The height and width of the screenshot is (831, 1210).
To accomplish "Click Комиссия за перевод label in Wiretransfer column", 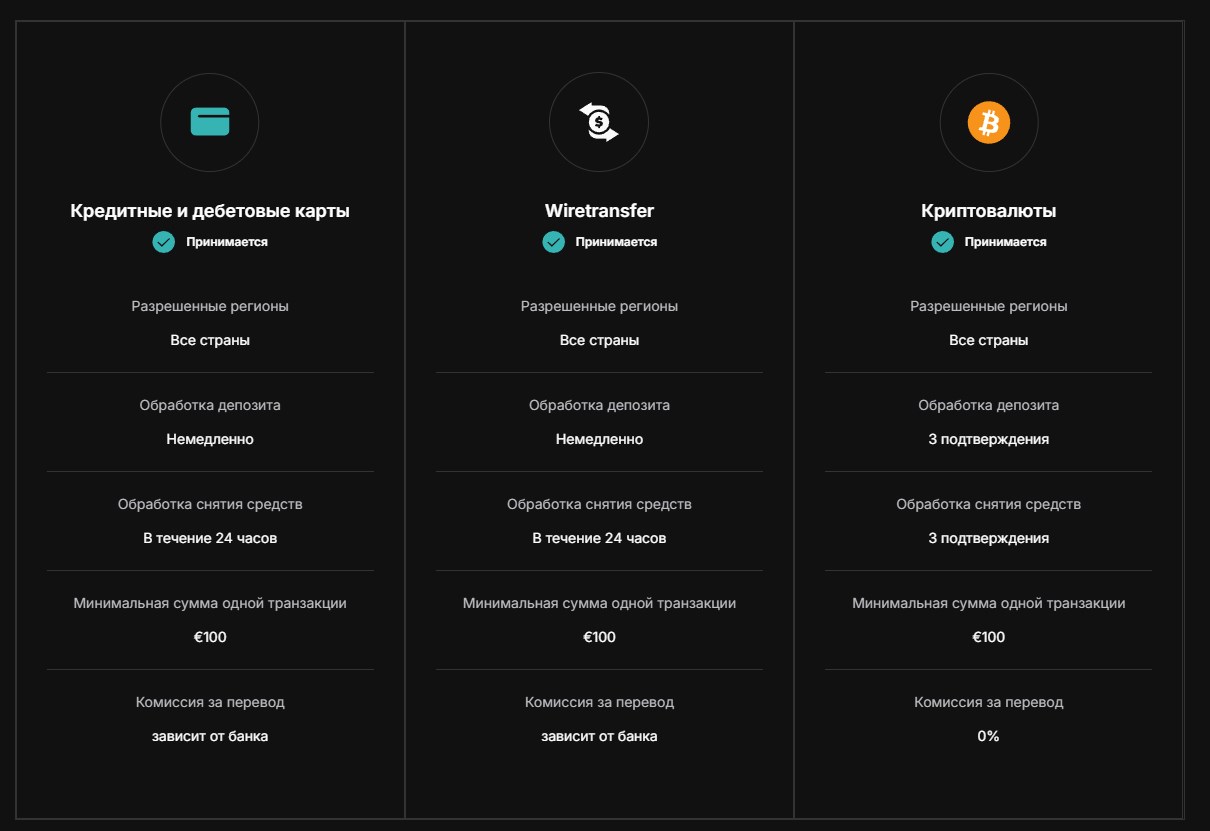I will click(599, 702).
